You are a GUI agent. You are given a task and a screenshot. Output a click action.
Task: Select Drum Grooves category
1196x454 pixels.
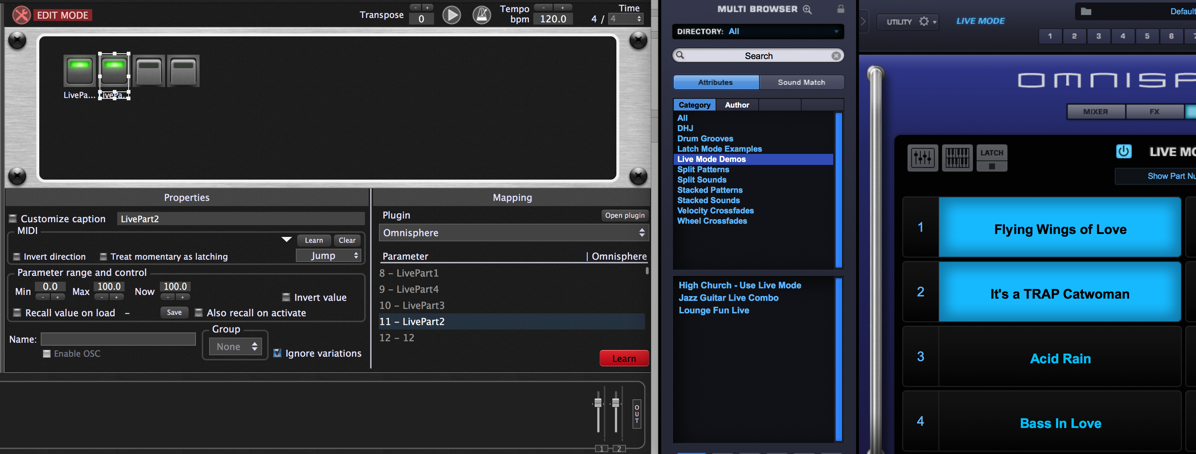(x=705, y=139)
